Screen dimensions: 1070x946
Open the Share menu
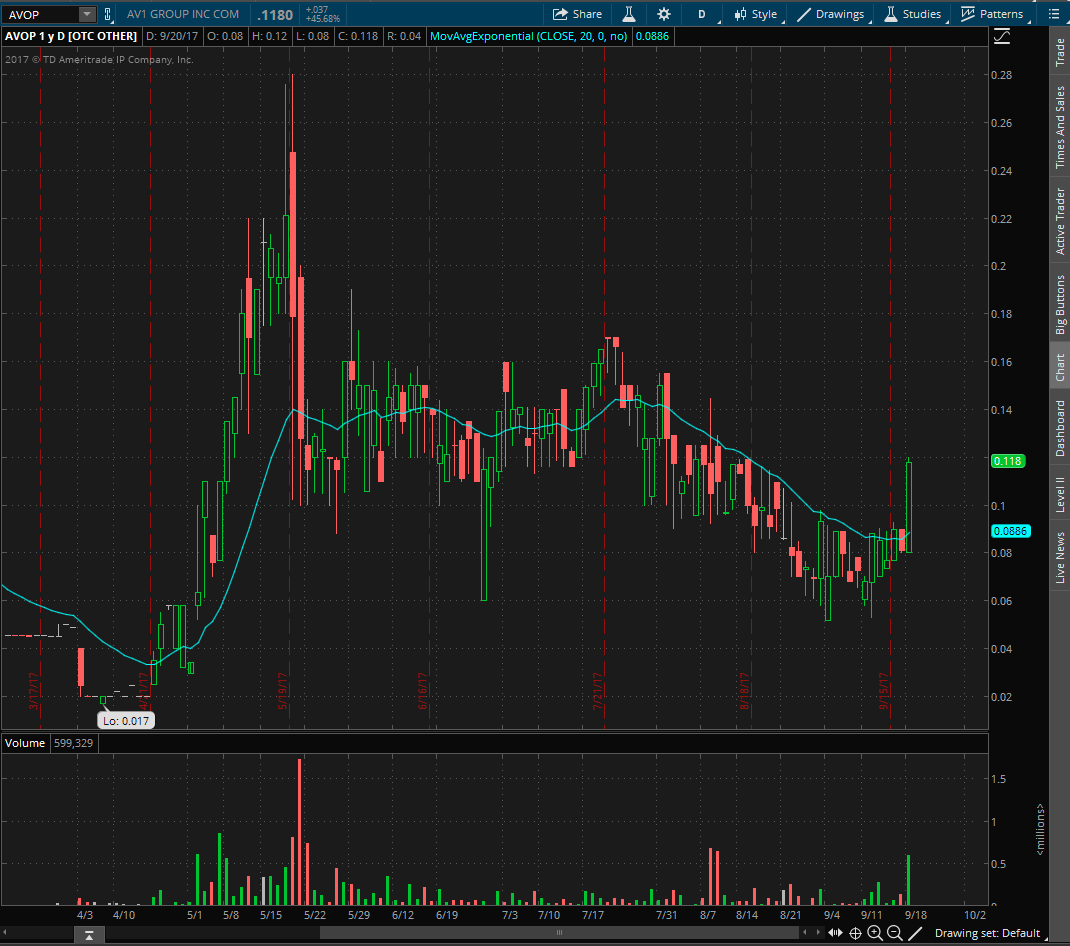point(577,14)
